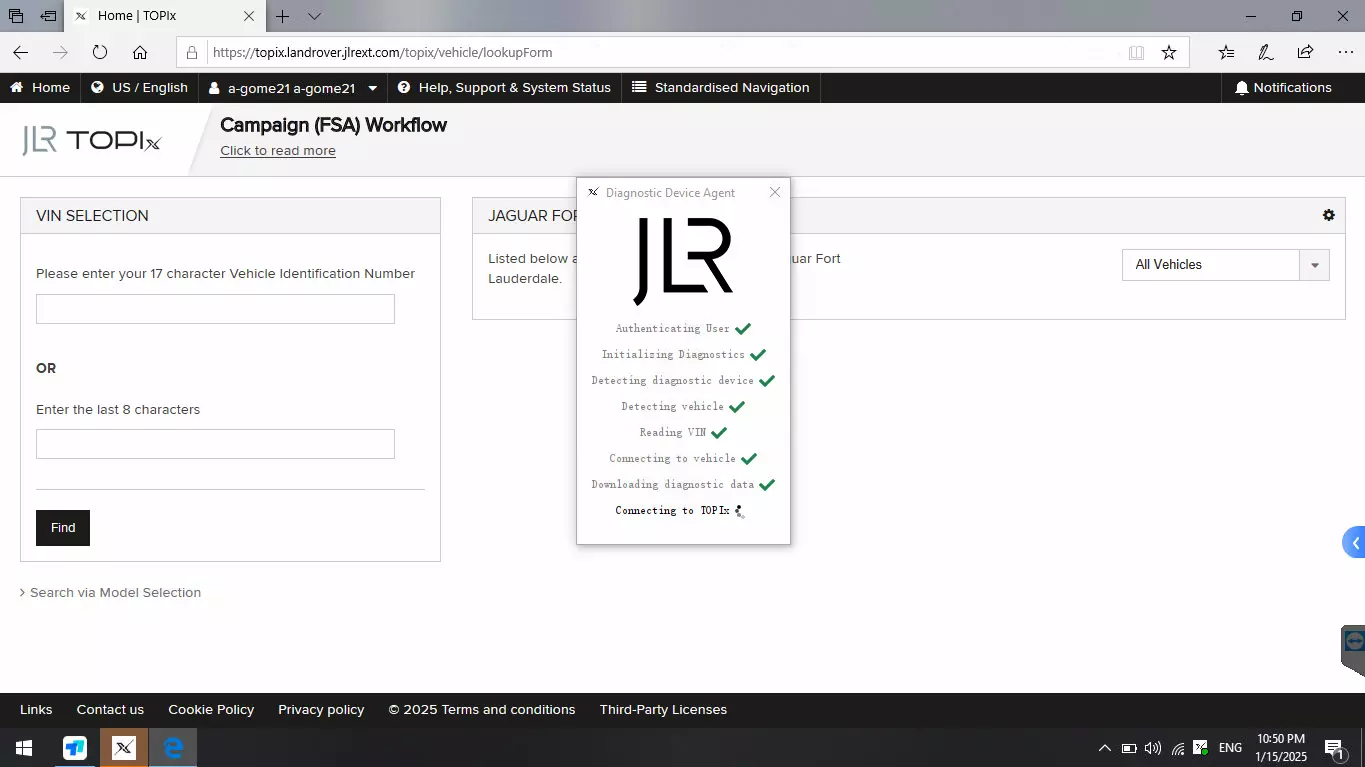
Task: Set these tabs aside icon
Action: point(48,16)
